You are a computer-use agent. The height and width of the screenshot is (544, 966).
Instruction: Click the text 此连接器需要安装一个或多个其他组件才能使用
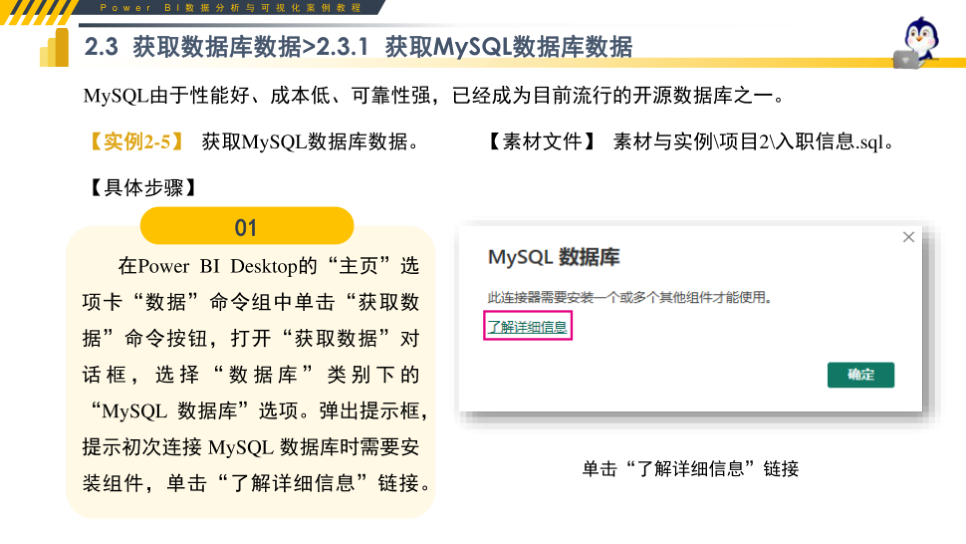click(629, 298)
